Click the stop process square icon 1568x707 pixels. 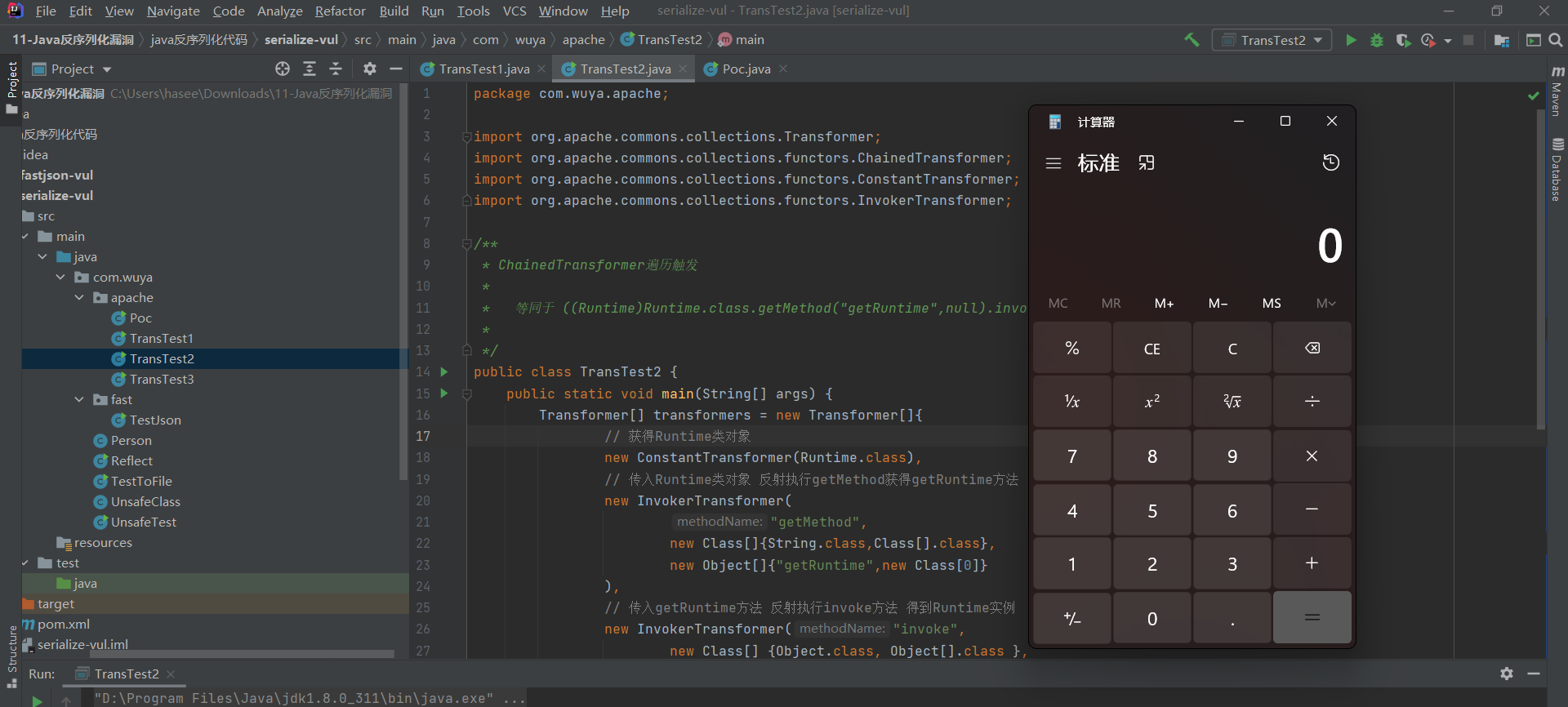pyautogui.click(x=1468, y=40)
